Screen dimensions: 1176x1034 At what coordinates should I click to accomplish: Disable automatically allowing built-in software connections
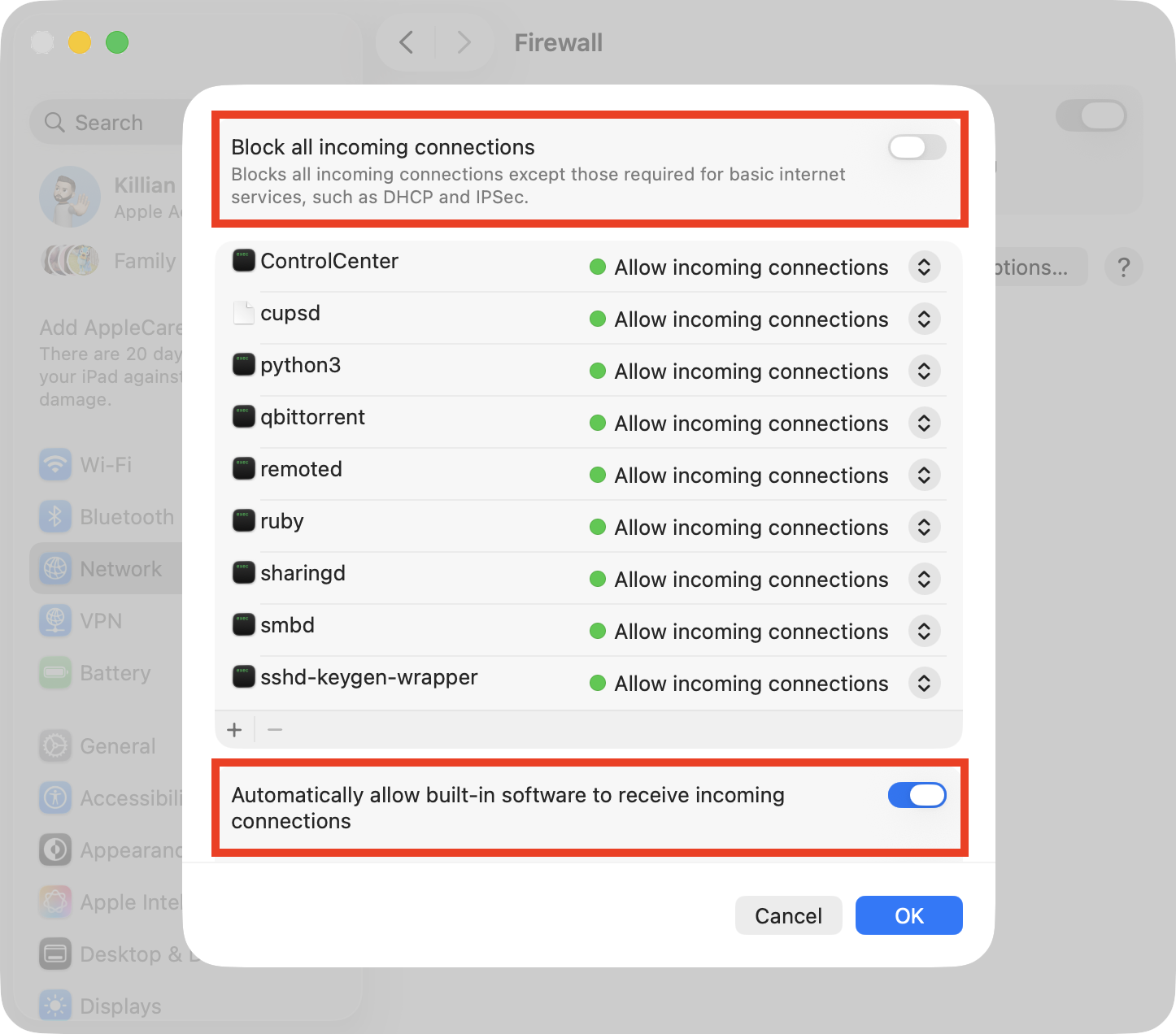point(917,795)
